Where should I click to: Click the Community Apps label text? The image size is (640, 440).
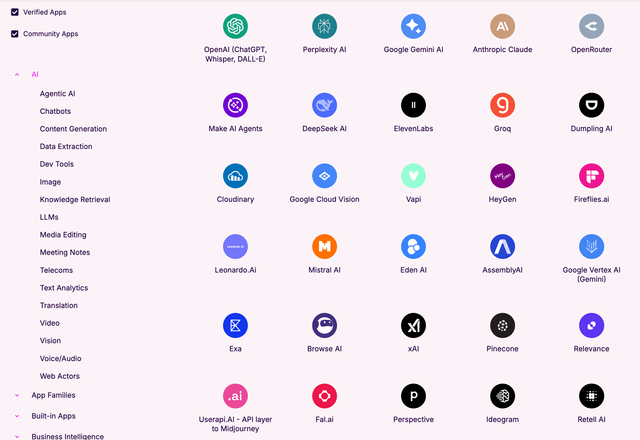51,33
